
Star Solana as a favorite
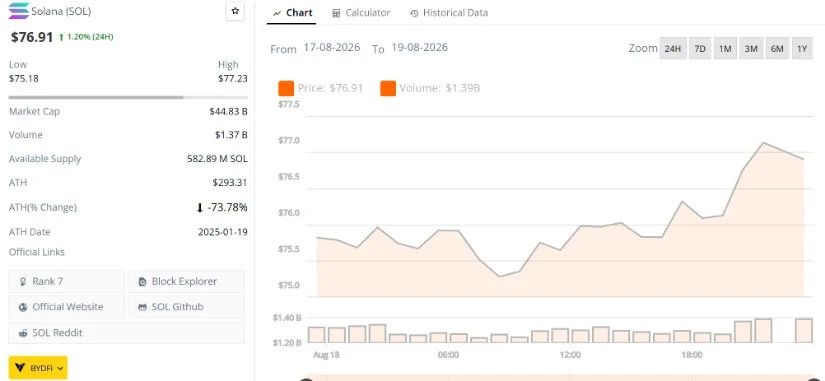[235, 11]
